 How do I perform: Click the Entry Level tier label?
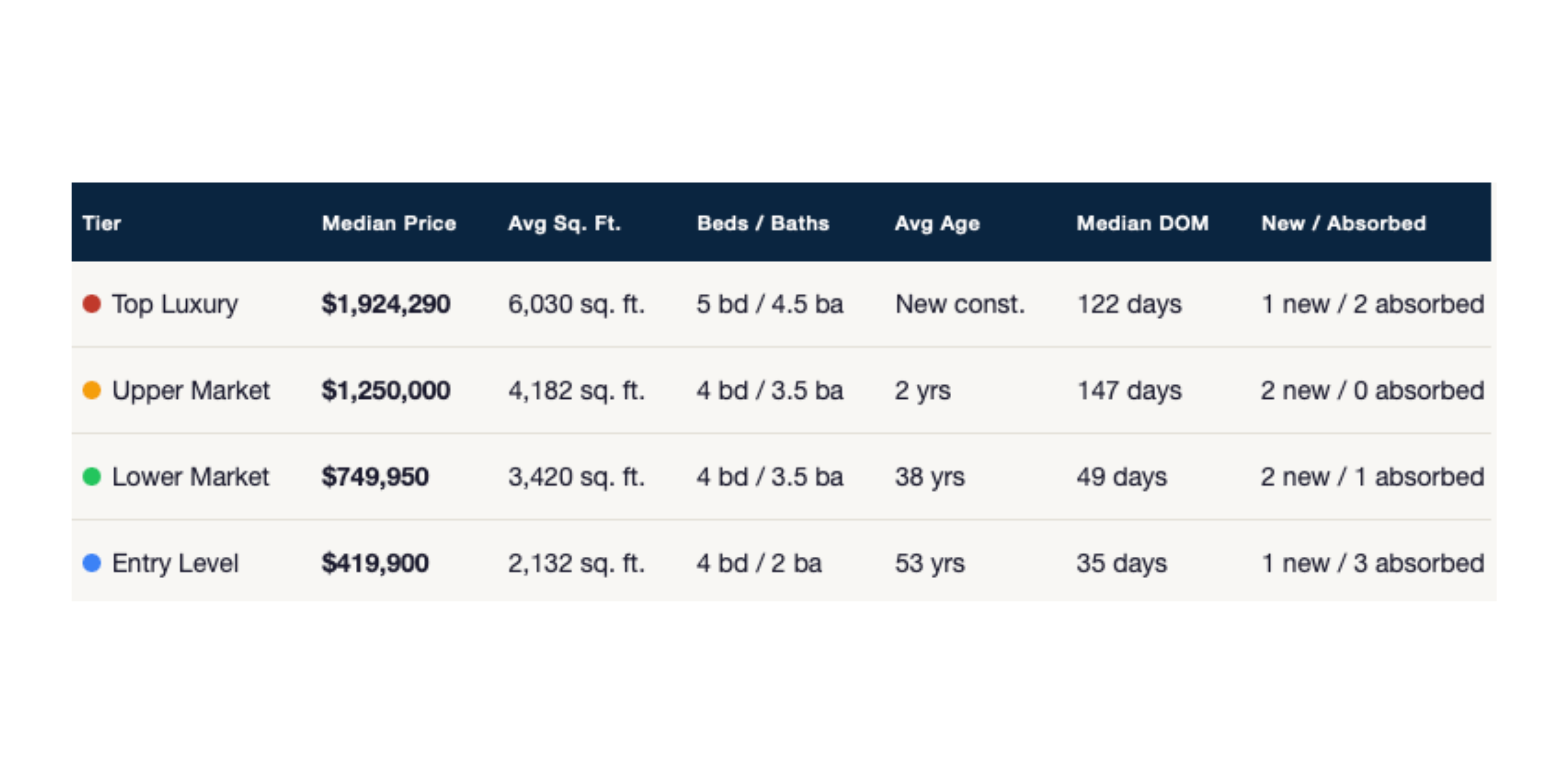click(x=175, y=563)
